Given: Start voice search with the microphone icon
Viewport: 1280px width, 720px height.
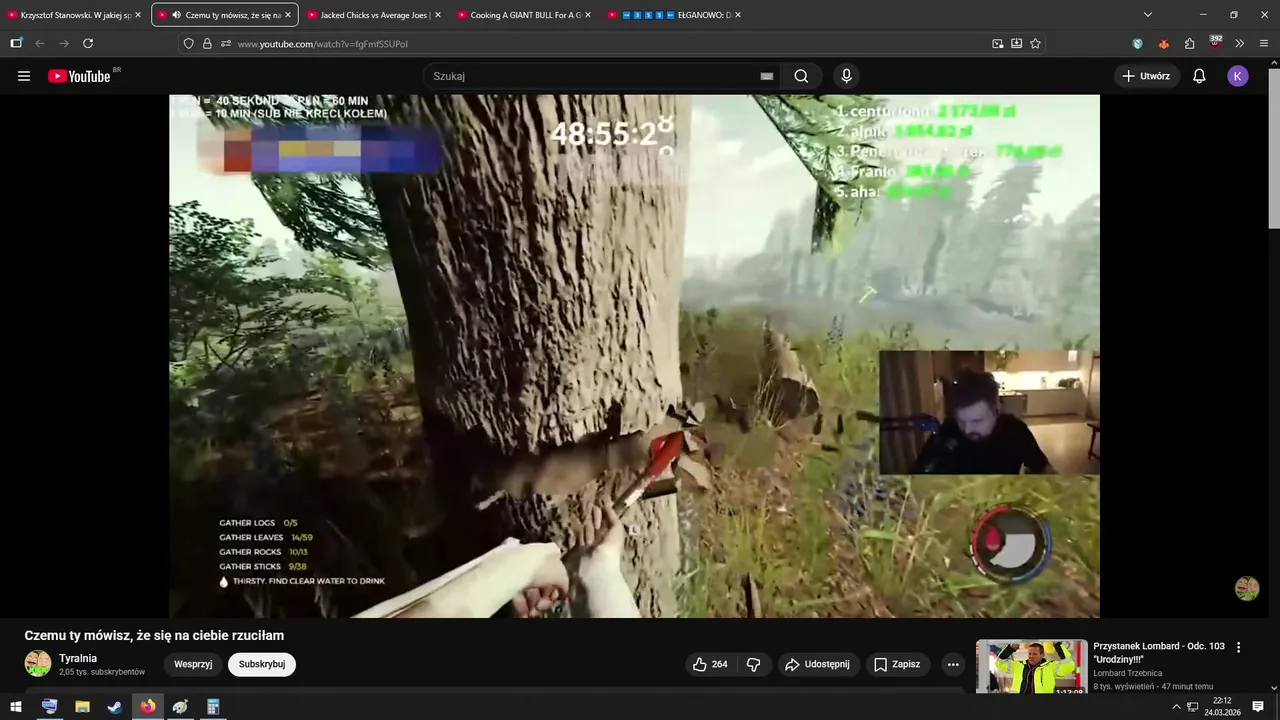Looking at the screenshot, I should pyautogui.click(x=846, y=76).
